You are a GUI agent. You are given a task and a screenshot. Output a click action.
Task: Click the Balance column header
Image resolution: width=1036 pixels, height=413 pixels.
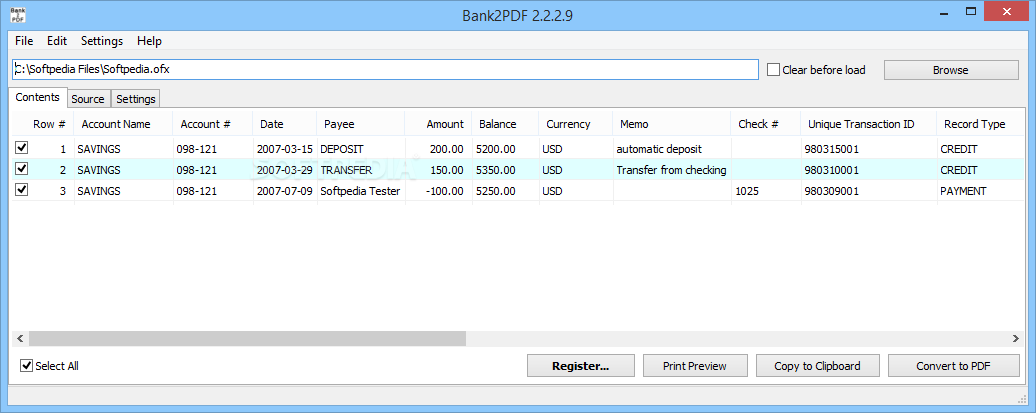tap(505, 124)
